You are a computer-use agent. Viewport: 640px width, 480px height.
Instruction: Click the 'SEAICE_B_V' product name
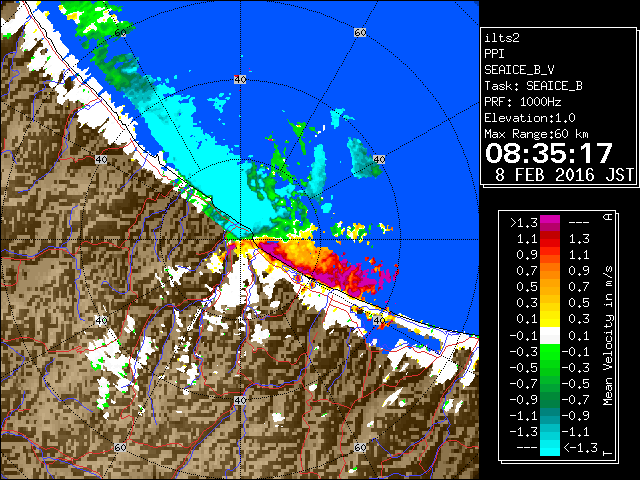point(519,70)
